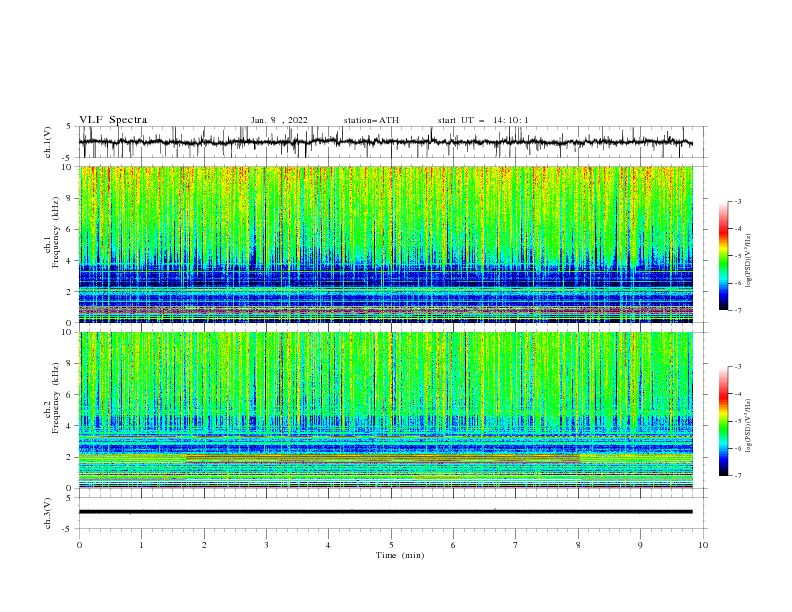Screen dimensions: 792x612
Task: Click the "ch.3(V)" vertical axis label
Action: click(48, 513)
